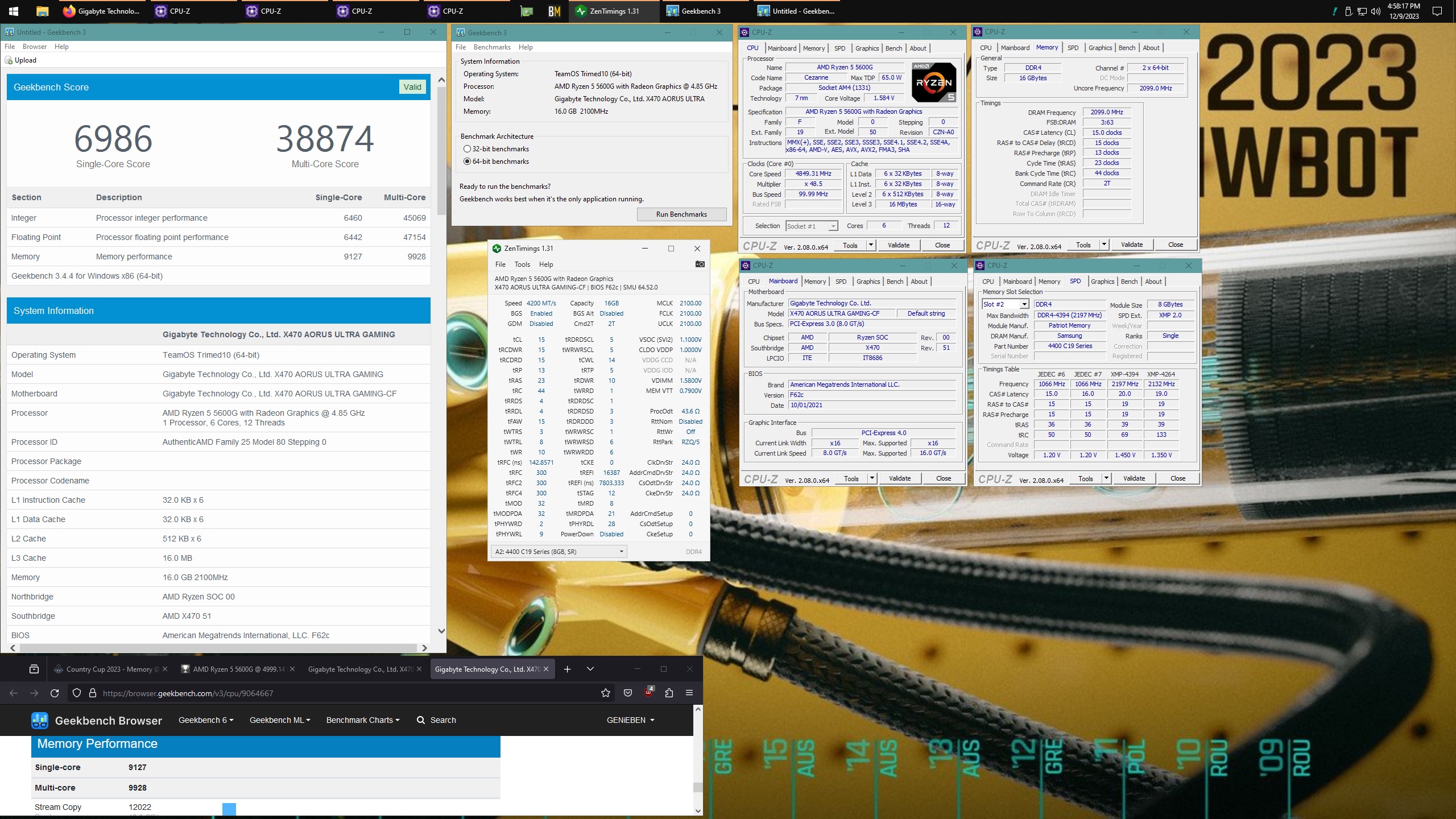The width and height of the screenshot is (1456, 819).
Task: Click the Geekbench Browser logo
Action: pyautogui.click(x=97, y=721)
